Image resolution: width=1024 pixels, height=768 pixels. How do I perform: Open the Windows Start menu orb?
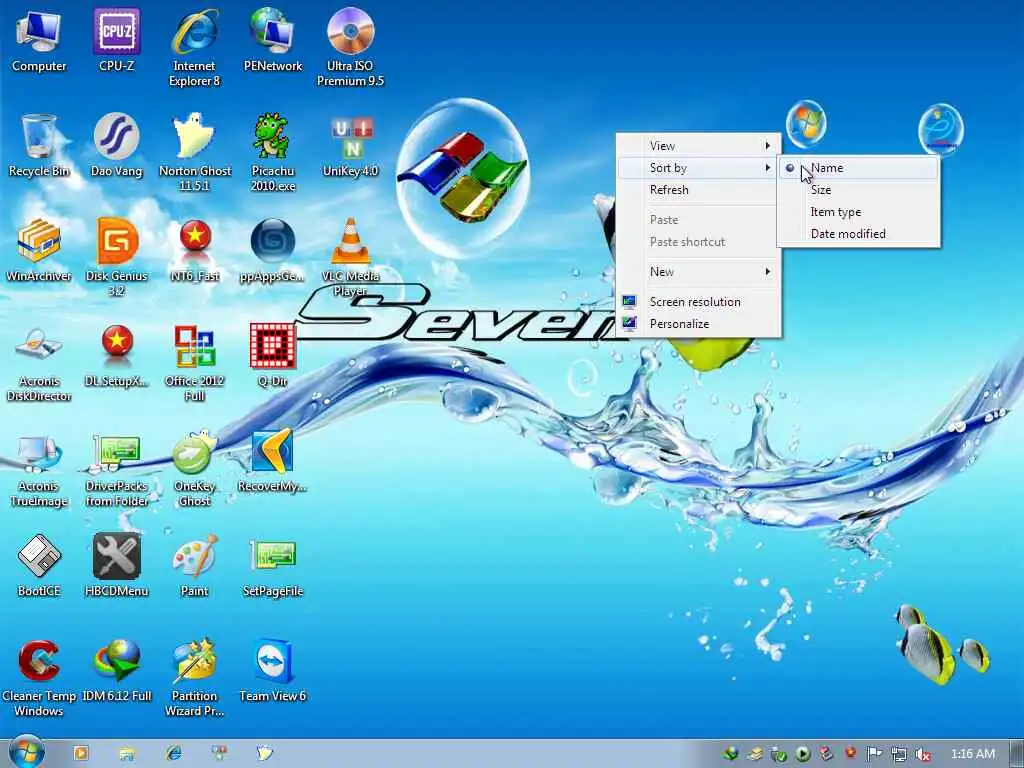tap(27, 752)
